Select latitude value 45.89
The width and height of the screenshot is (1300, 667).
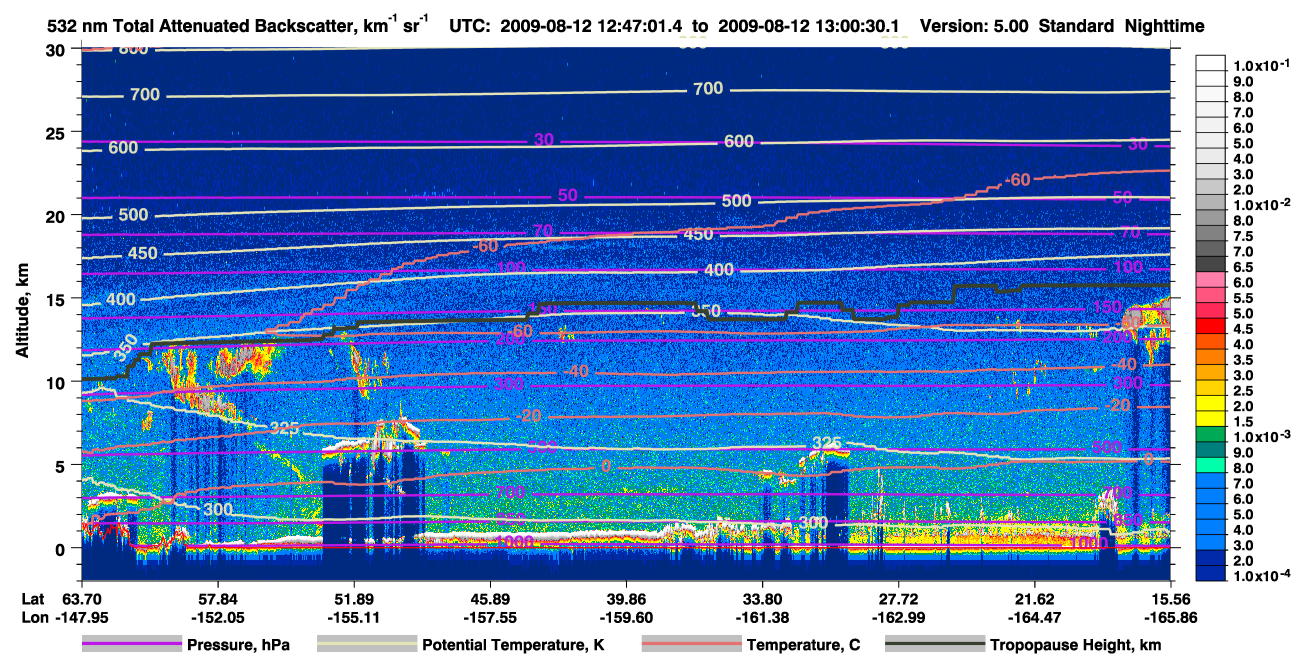tap(490, 597)
